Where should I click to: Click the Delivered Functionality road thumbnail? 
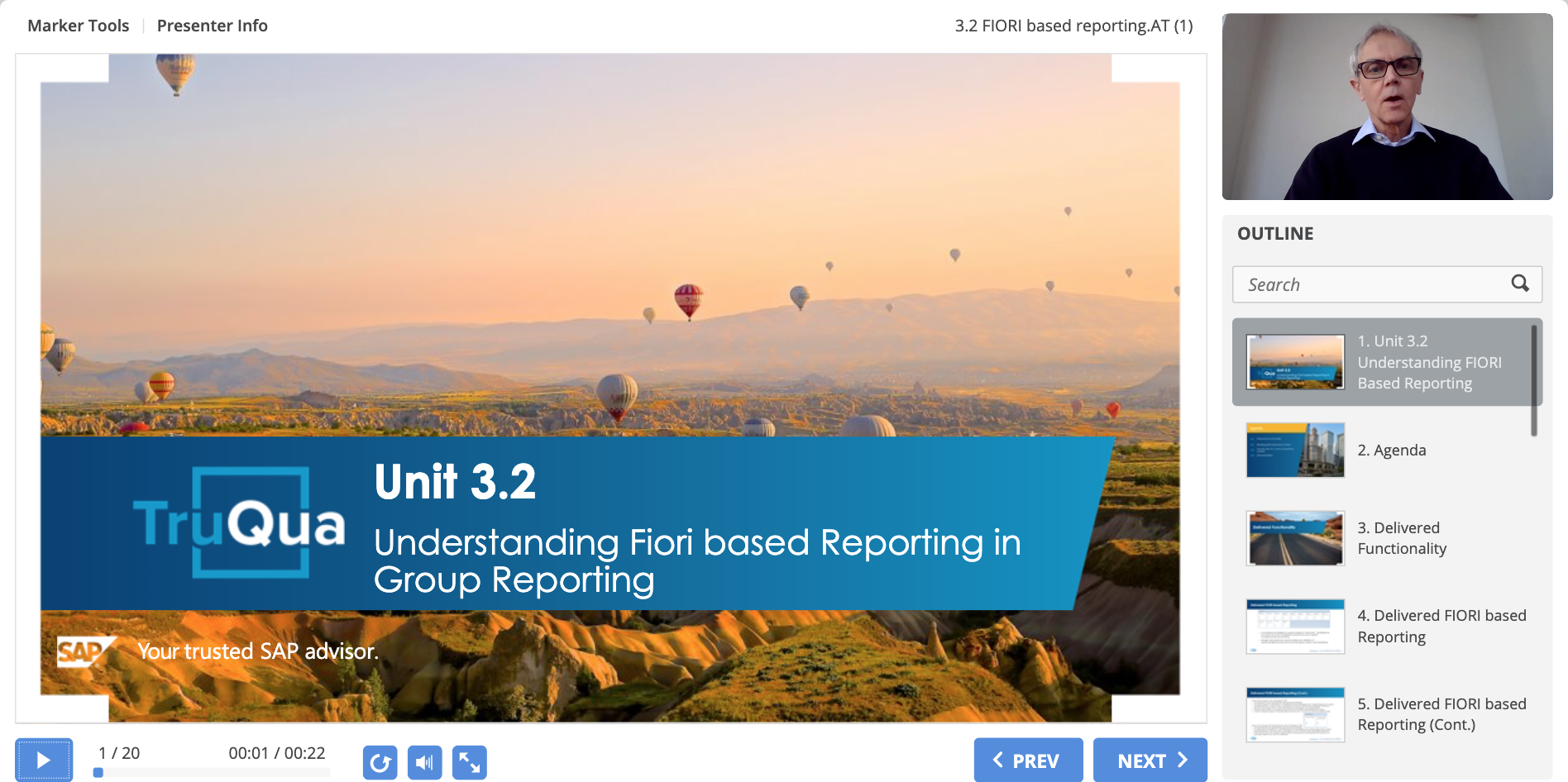tap(1295, 538)
